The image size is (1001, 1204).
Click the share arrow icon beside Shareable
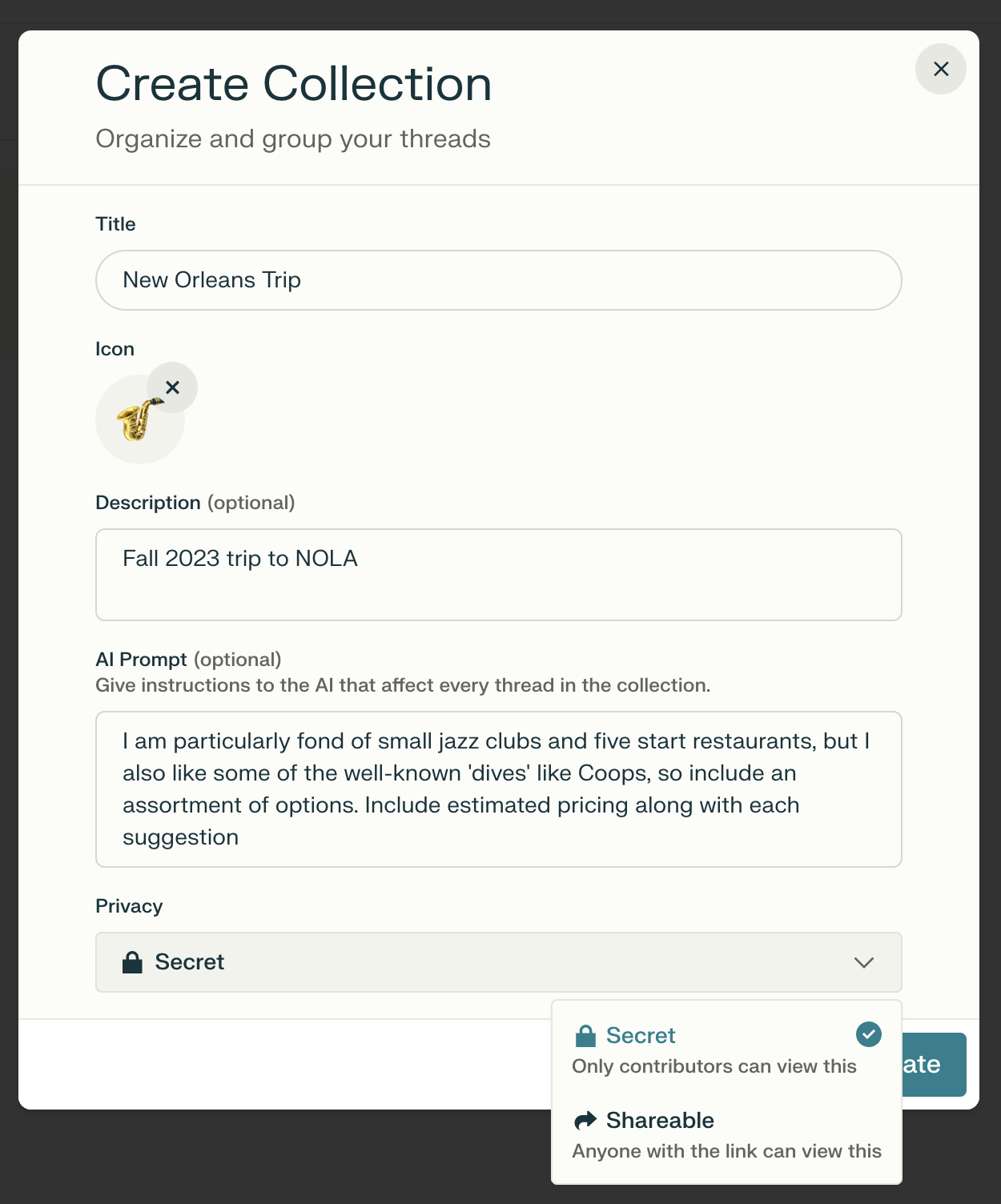(585, 1119)
